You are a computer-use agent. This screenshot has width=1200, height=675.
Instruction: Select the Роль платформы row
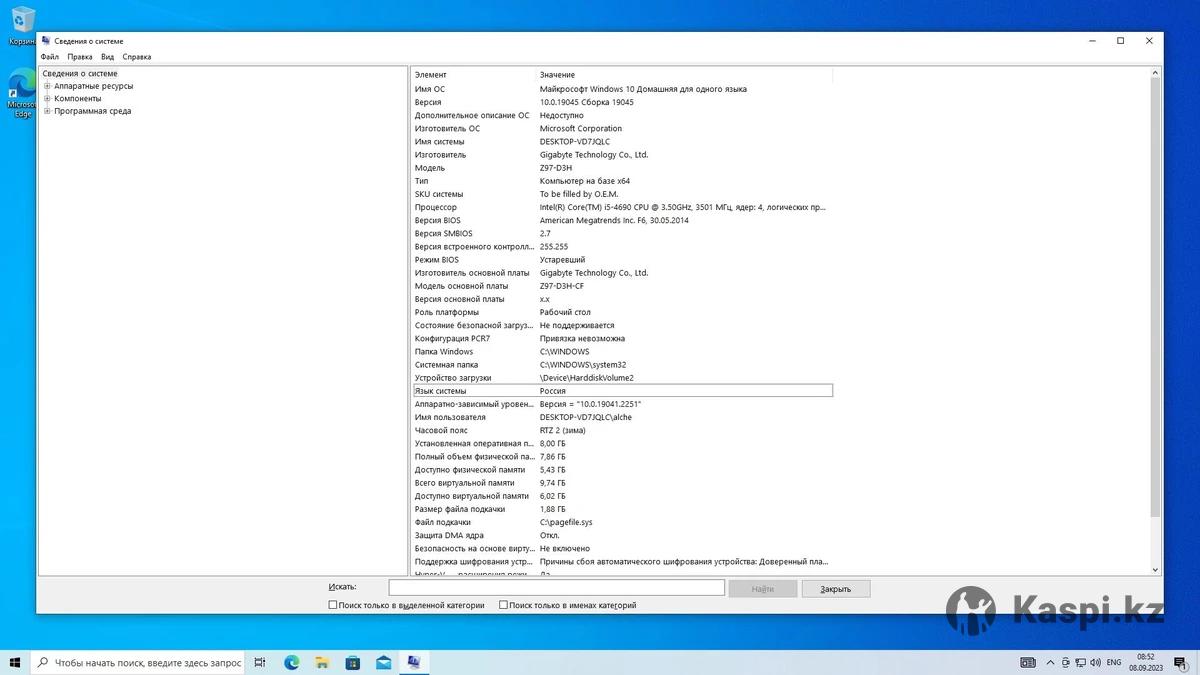click(x=622, y=312)
